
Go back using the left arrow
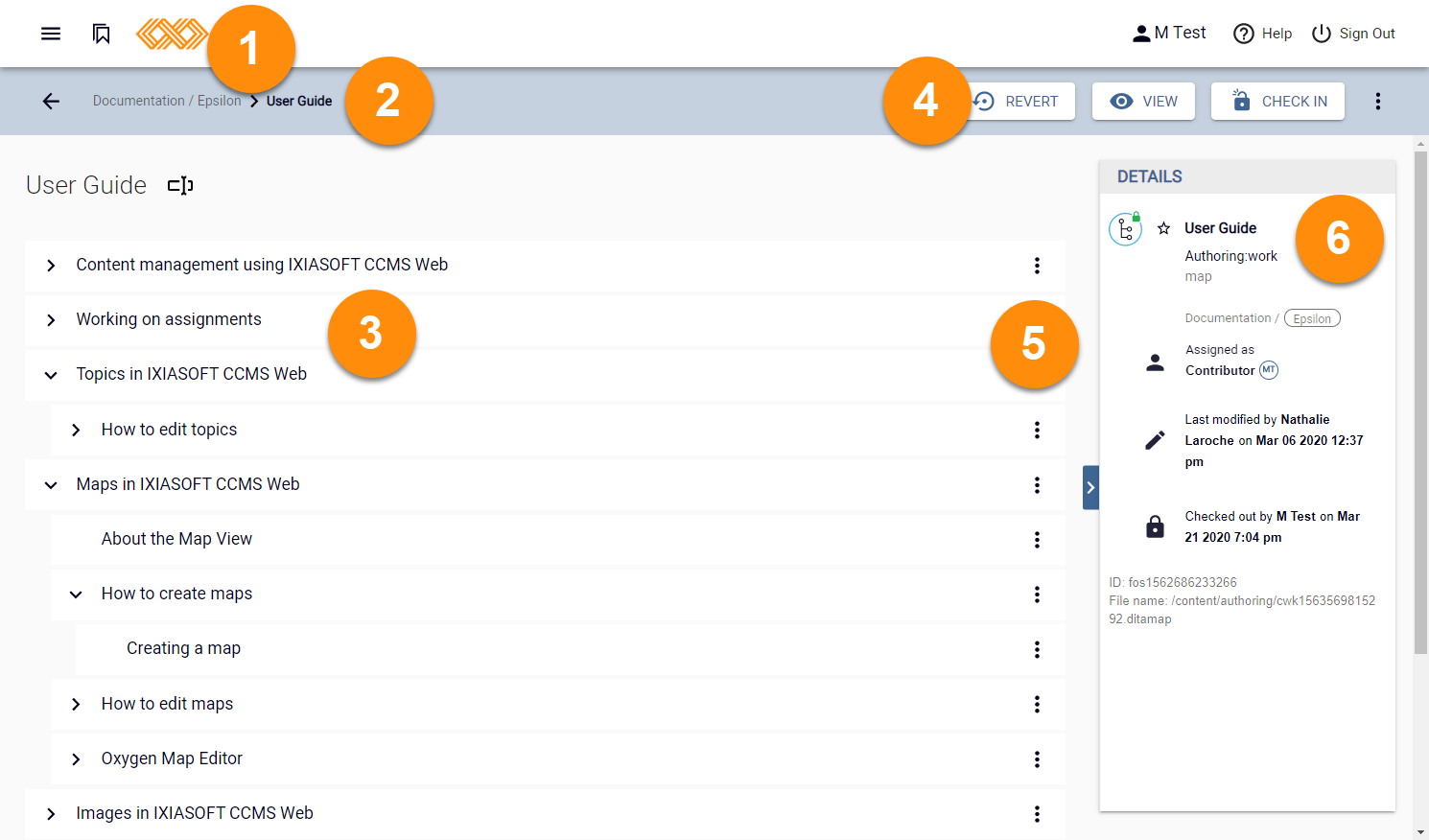tap(51, 101)
